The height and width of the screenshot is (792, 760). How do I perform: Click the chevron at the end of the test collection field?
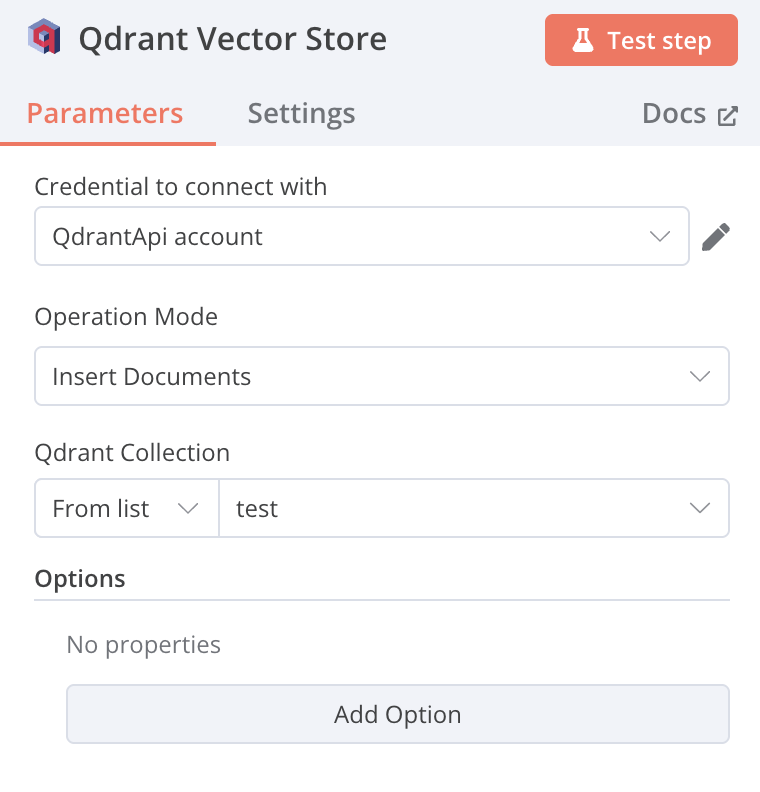(x=700, y=509)
